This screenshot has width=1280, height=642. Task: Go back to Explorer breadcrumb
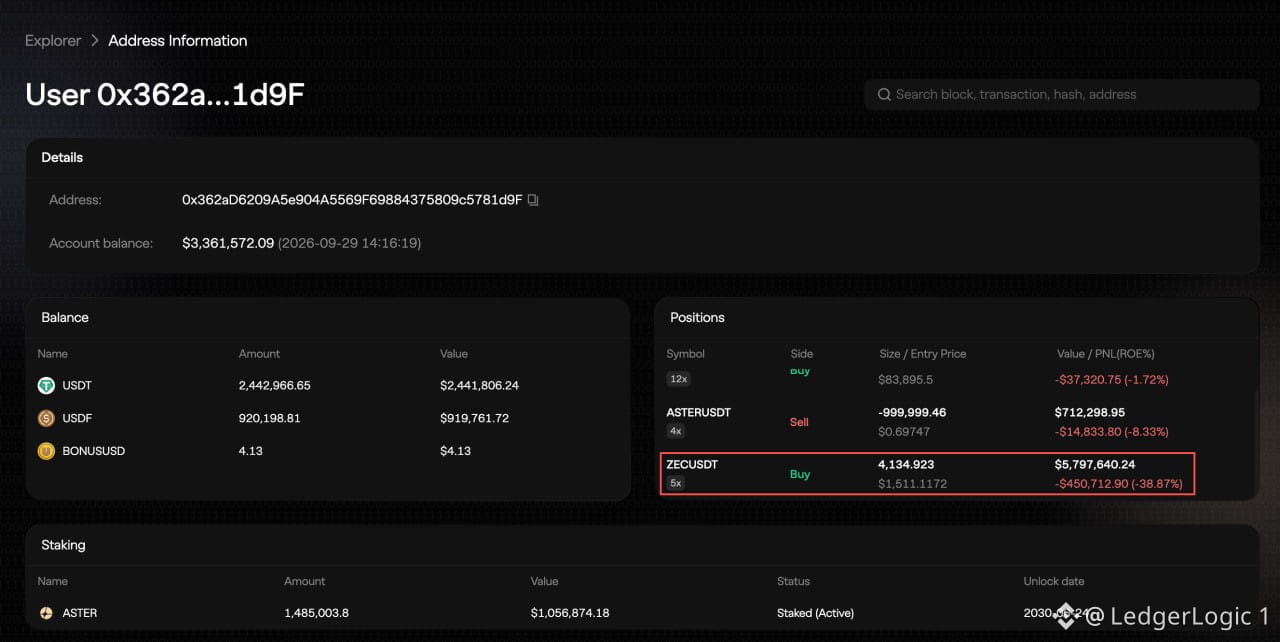53,41
